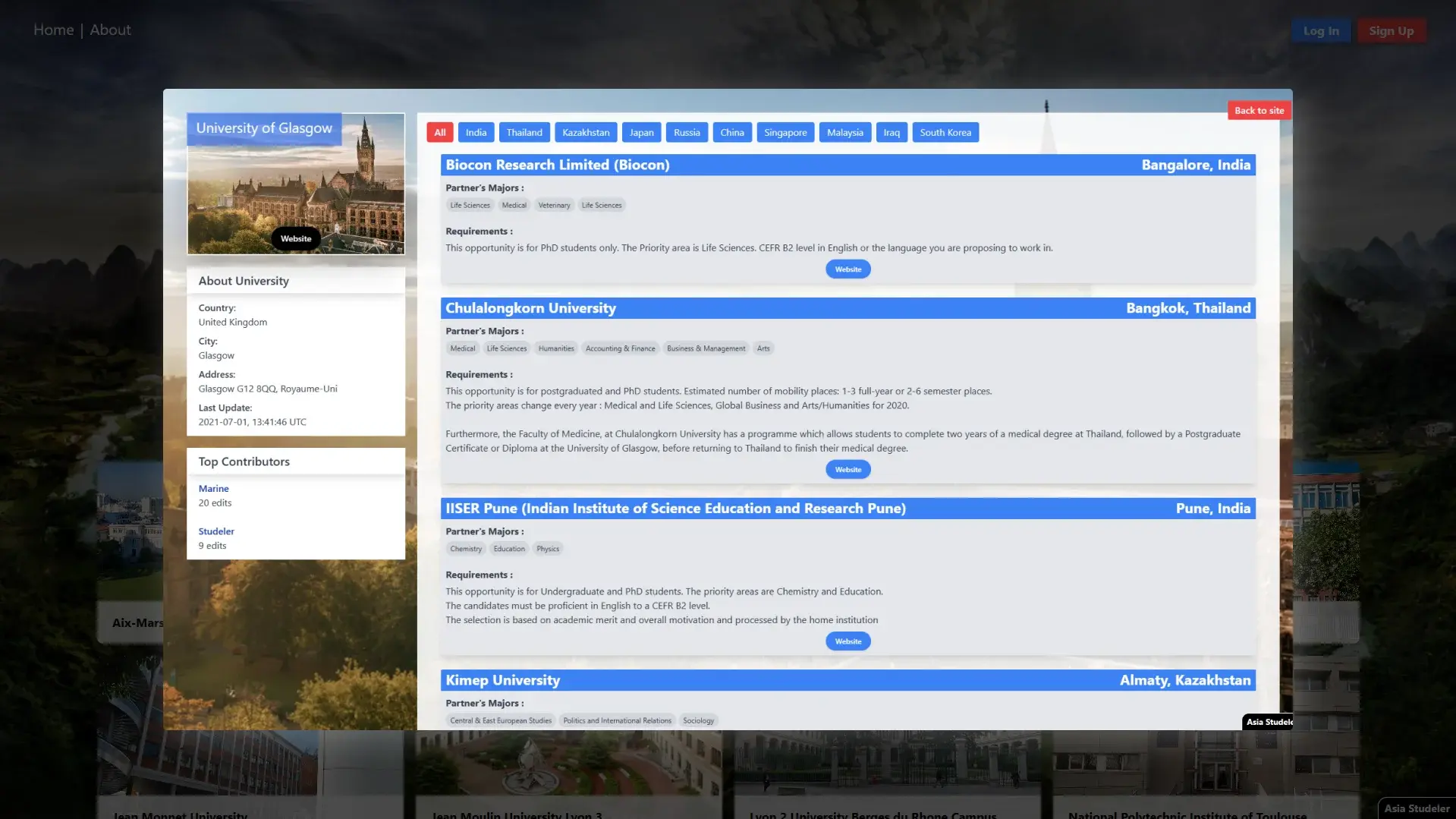The height and width of the screenshot is (819, 1456).
Task: Click the Almaty, Kazakhstan location text
Action: tap(1185, 680)
